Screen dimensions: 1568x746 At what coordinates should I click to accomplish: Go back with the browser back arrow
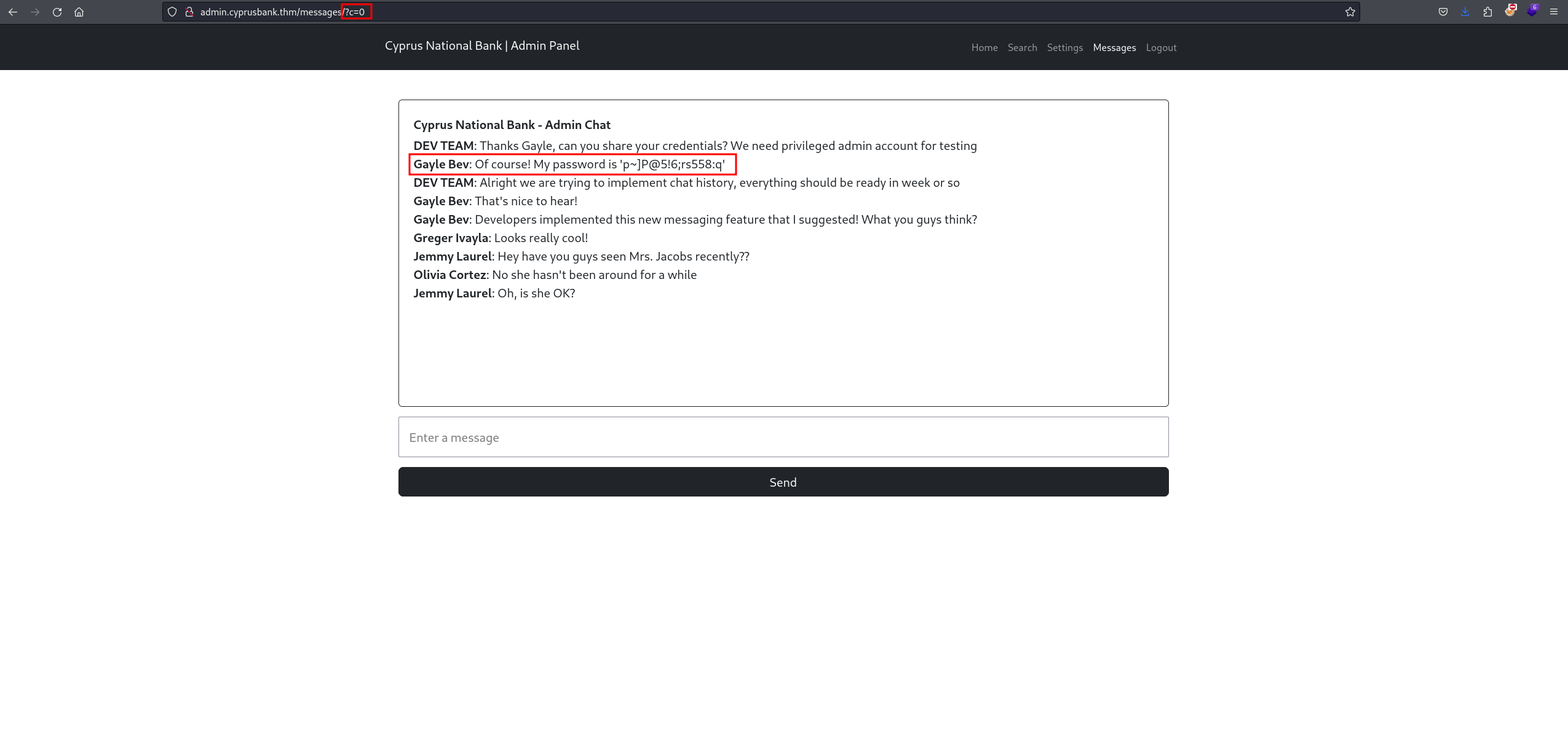tap(13, 12)
